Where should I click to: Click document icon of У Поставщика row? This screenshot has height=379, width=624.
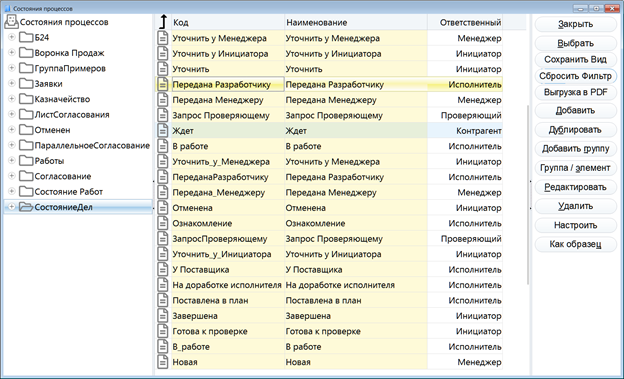point(162,270)
